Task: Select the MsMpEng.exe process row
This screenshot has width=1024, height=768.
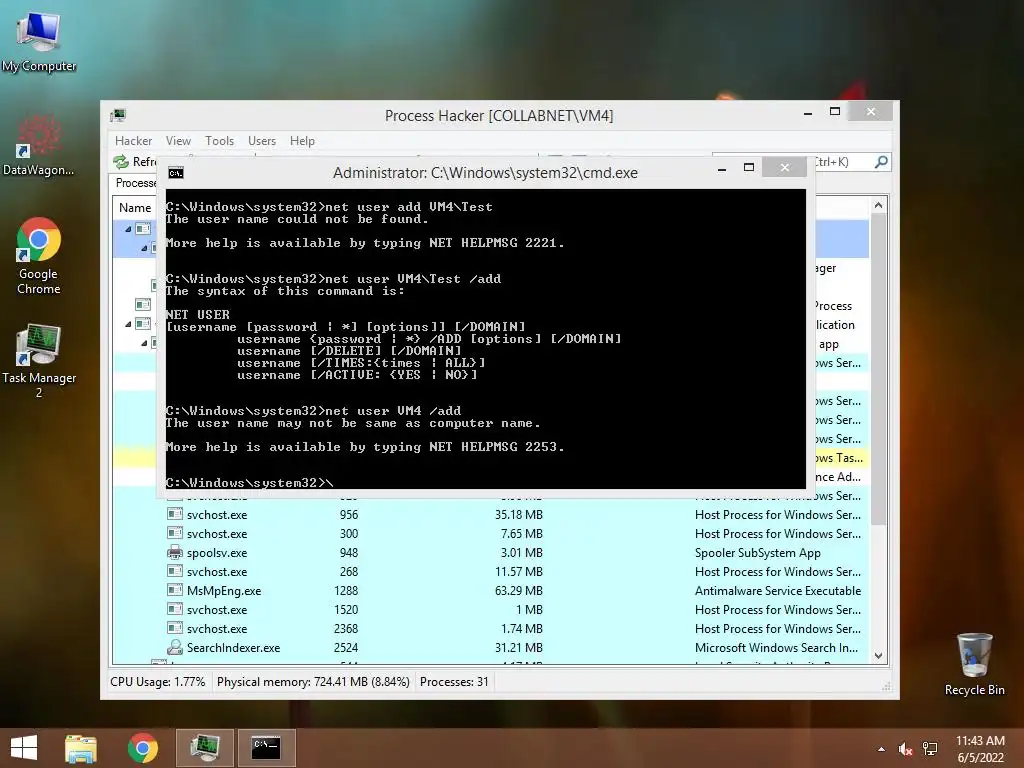Action: coord(490,590)
